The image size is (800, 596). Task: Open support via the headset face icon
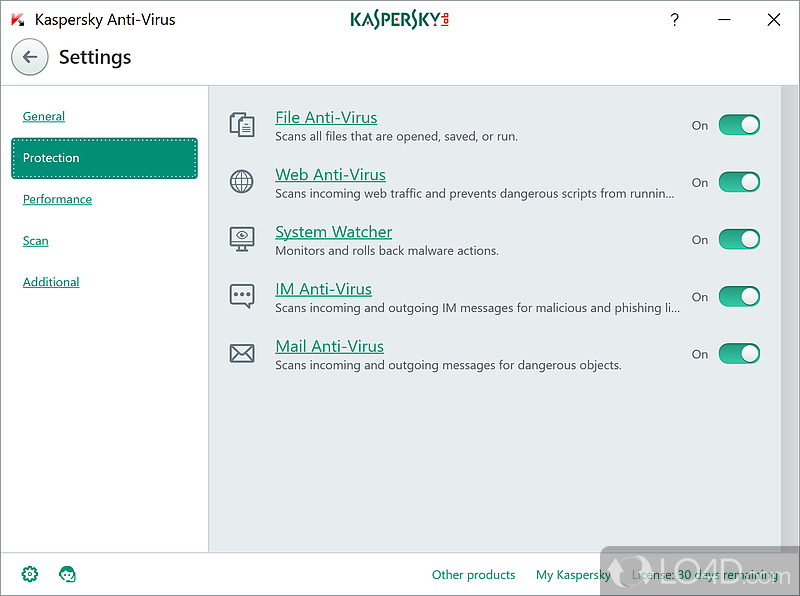pyautogui.click(x=67, y=574)
